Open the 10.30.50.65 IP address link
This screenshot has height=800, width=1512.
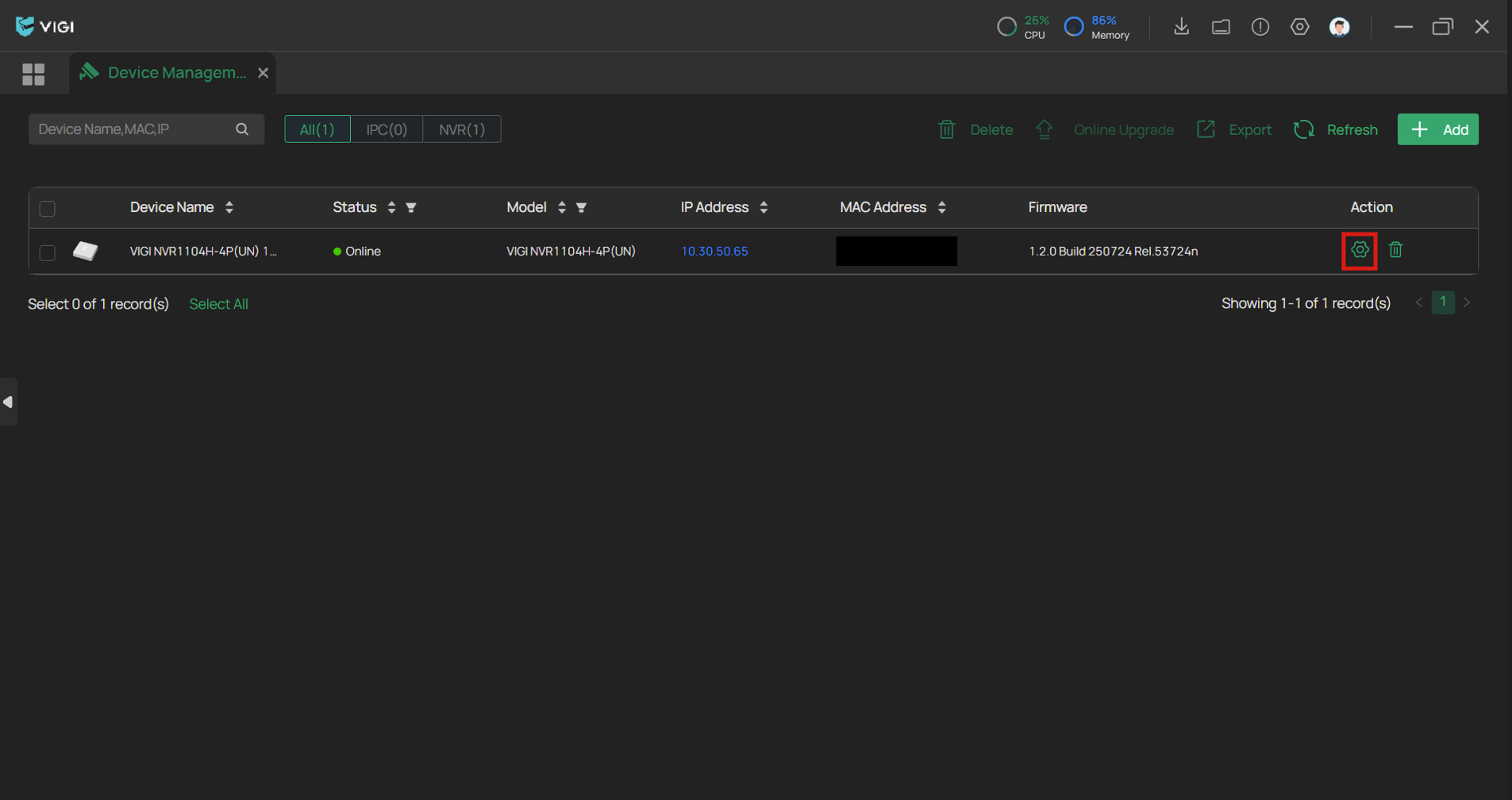tap(714, 252)
